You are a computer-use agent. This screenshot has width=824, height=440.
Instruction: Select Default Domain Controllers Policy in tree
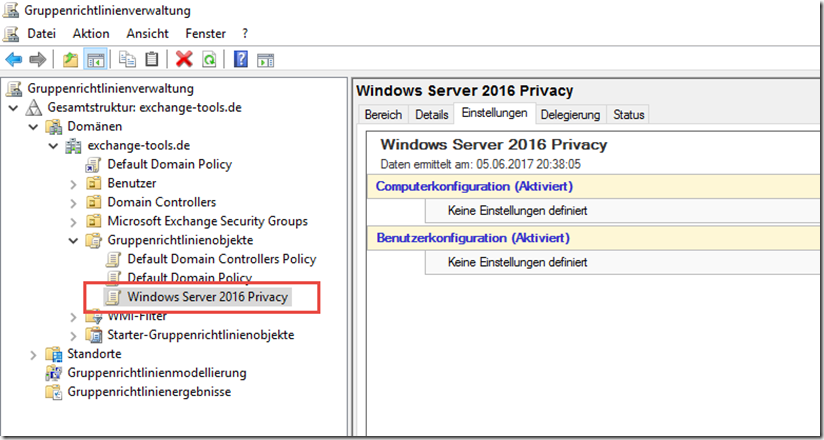[221, 259]
